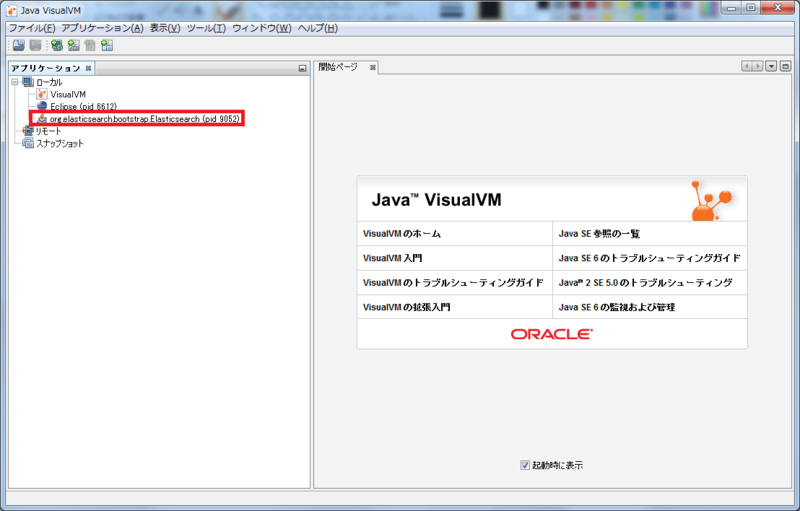The image size is (800, 511).
Task: Switch to the 開始ページ tab
Action: 338,67
